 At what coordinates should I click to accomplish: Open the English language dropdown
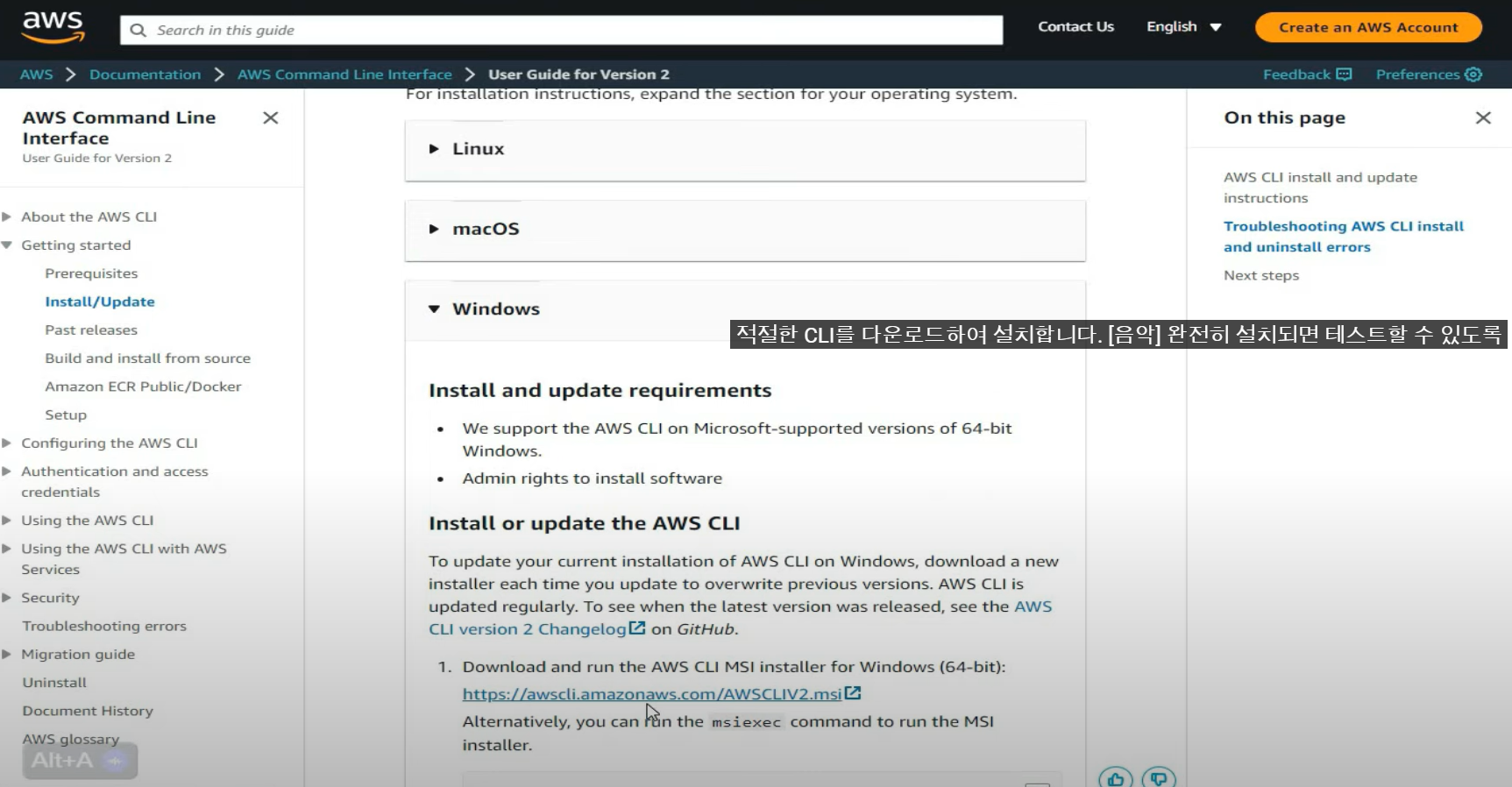pyautogui.click(x=1183, y=26)
